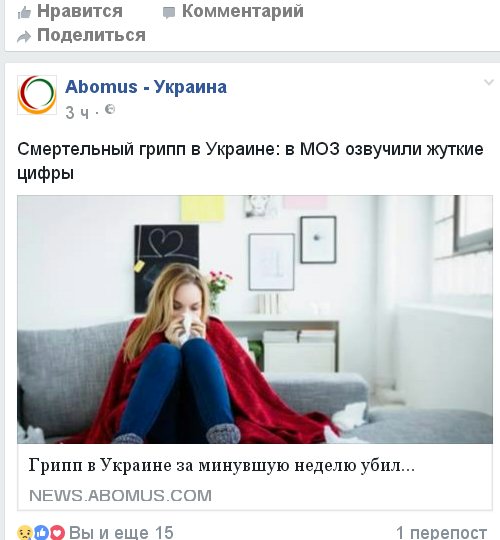
Task: Click the thumbs-up icon beside Нравится
Action: [x=24, y=13]
